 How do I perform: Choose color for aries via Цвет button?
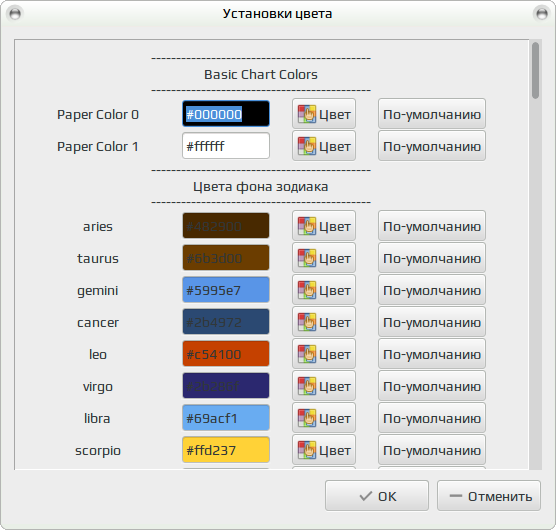324,226
